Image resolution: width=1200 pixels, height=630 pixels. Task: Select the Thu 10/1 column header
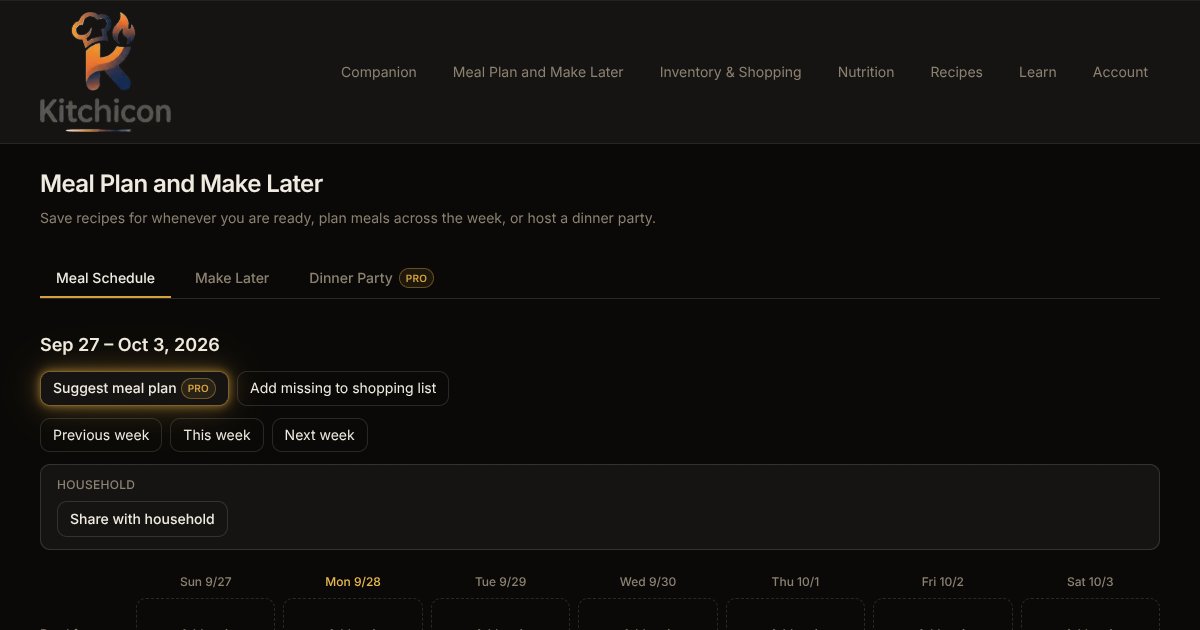pos(796,581)
